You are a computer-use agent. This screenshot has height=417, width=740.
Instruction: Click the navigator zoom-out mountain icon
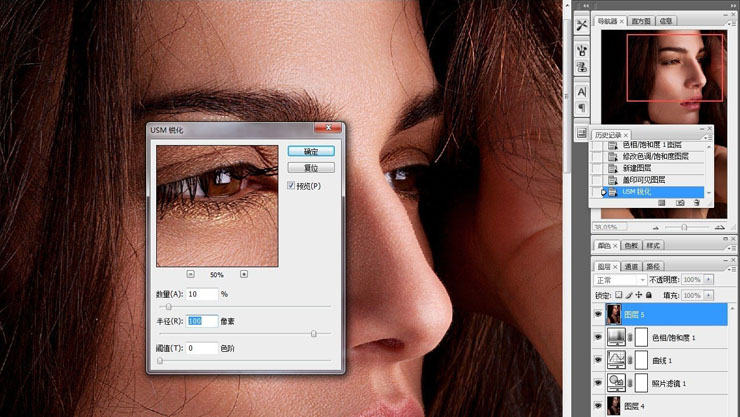(x=656, y=227)
